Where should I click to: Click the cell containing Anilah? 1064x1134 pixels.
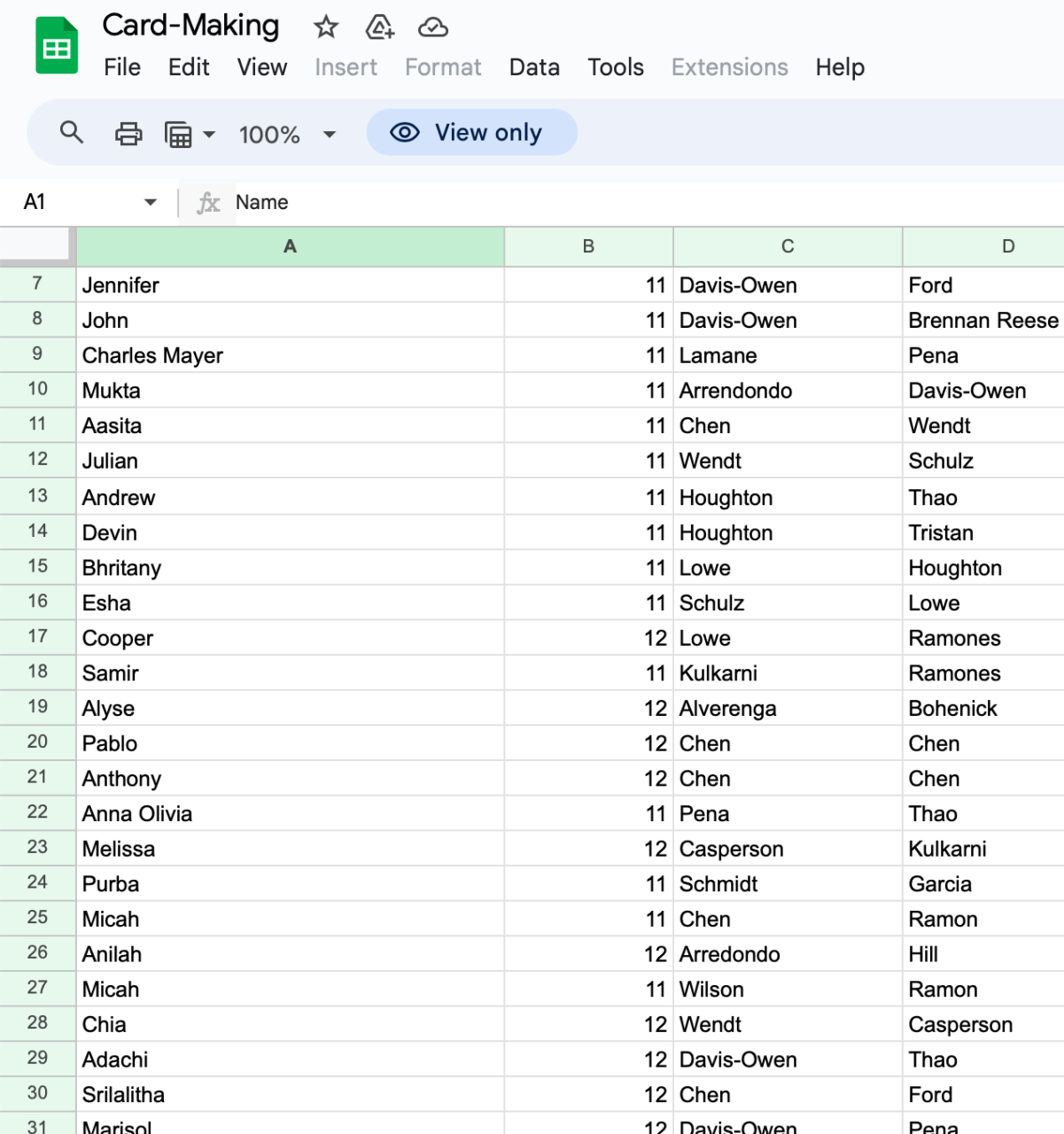(291, 954)
